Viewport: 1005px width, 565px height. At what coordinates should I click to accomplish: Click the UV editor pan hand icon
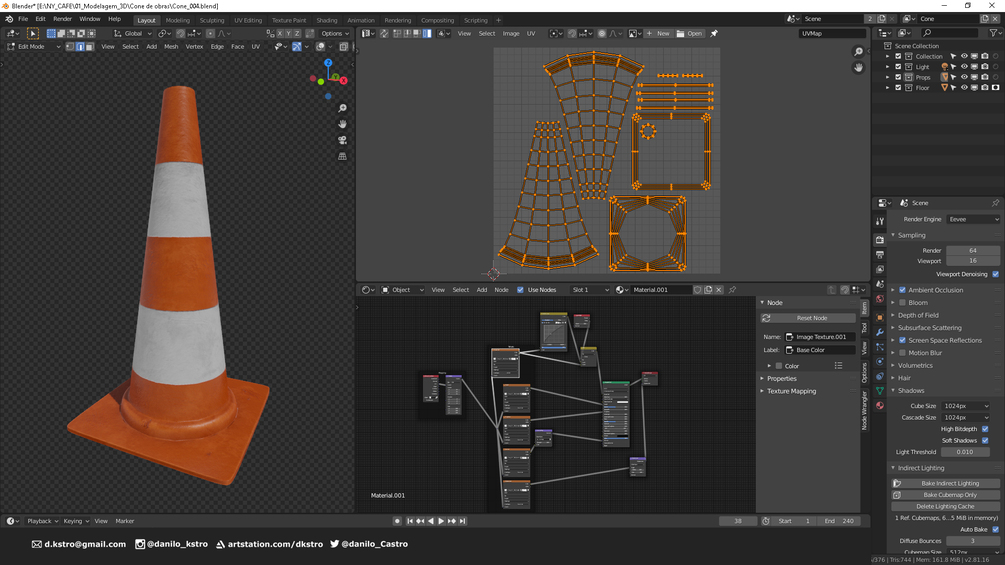[858, 67]
